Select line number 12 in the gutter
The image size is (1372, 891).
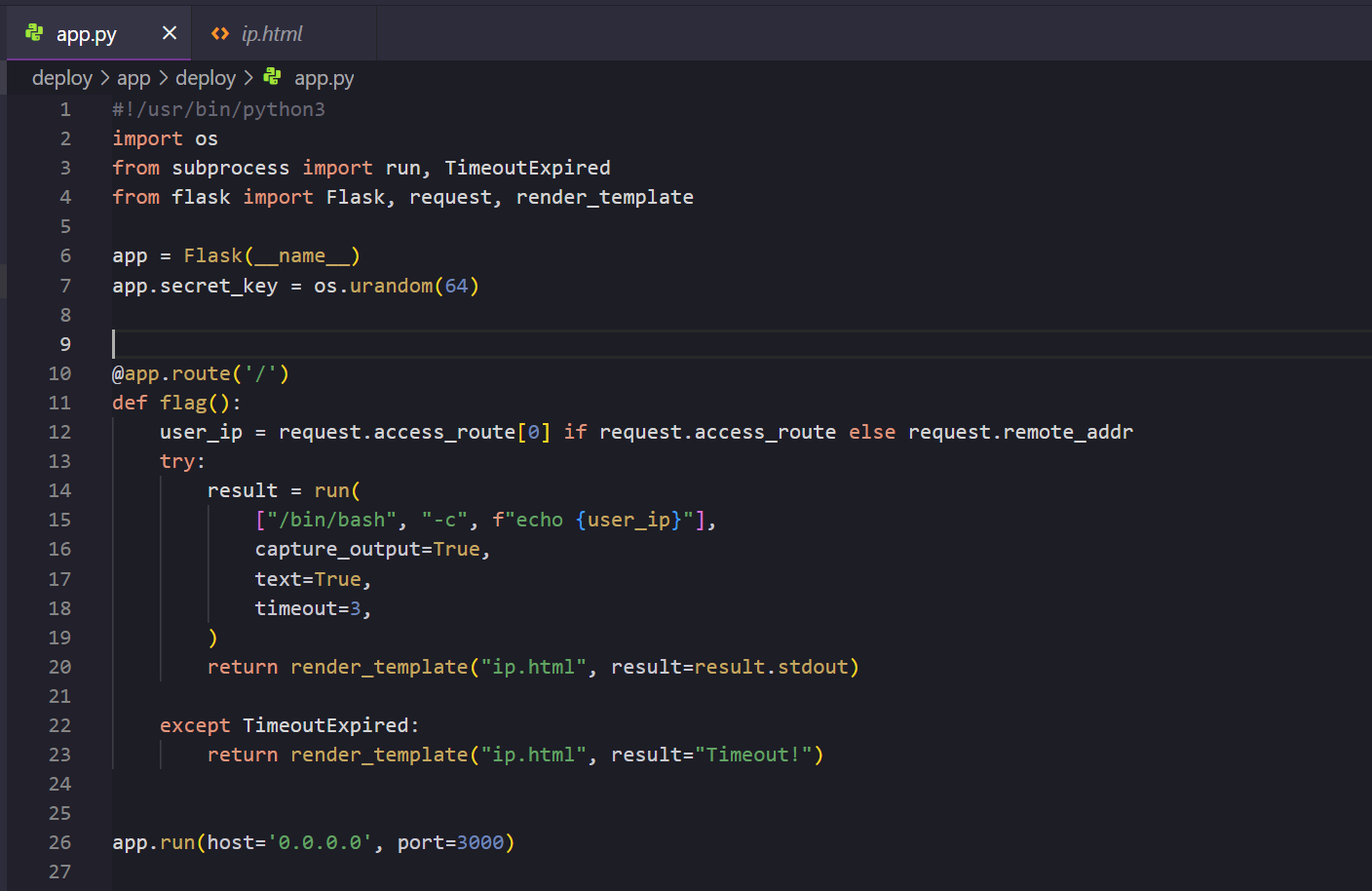(59, 432)
